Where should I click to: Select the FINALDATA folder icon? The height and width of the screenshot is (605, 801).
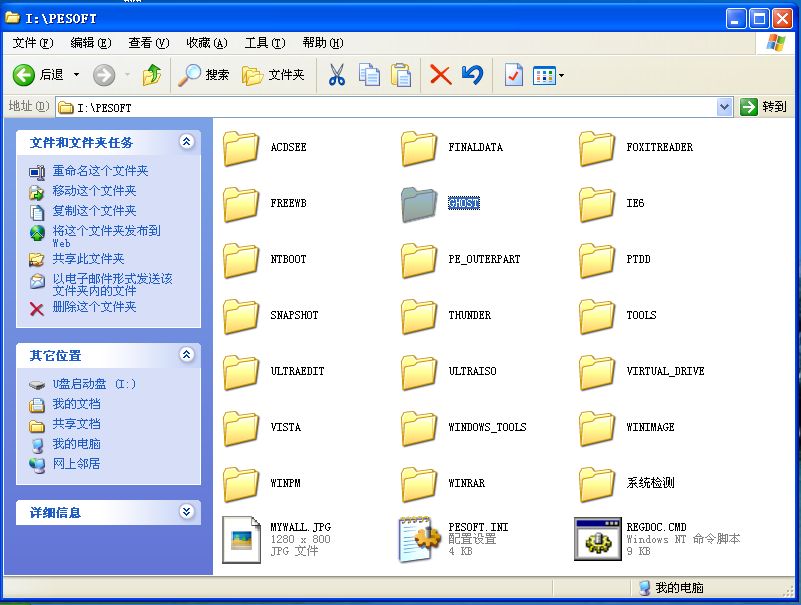419,148
